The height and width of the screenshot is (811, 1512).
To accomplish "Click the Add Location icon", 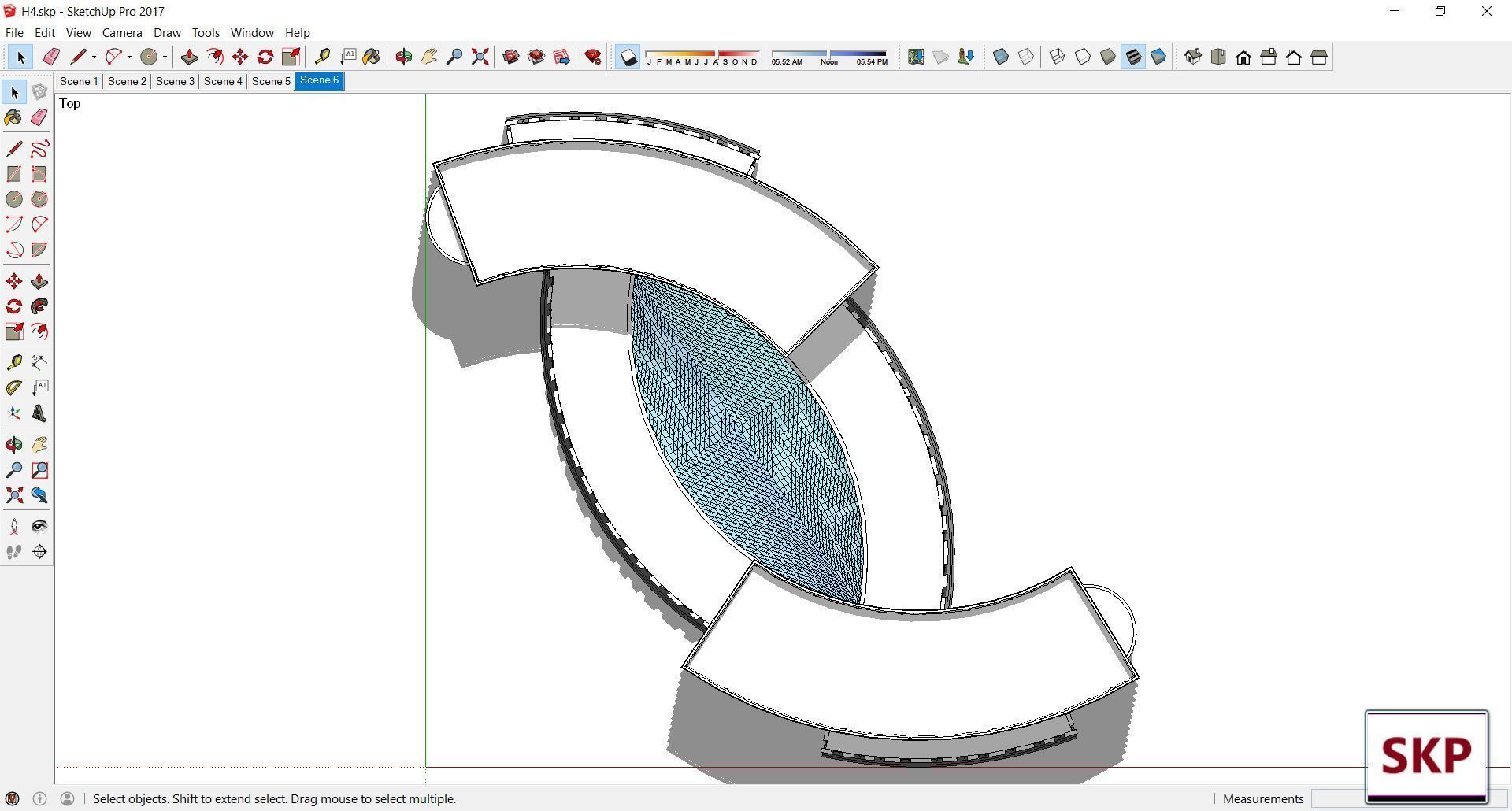I will pos(916,57).
